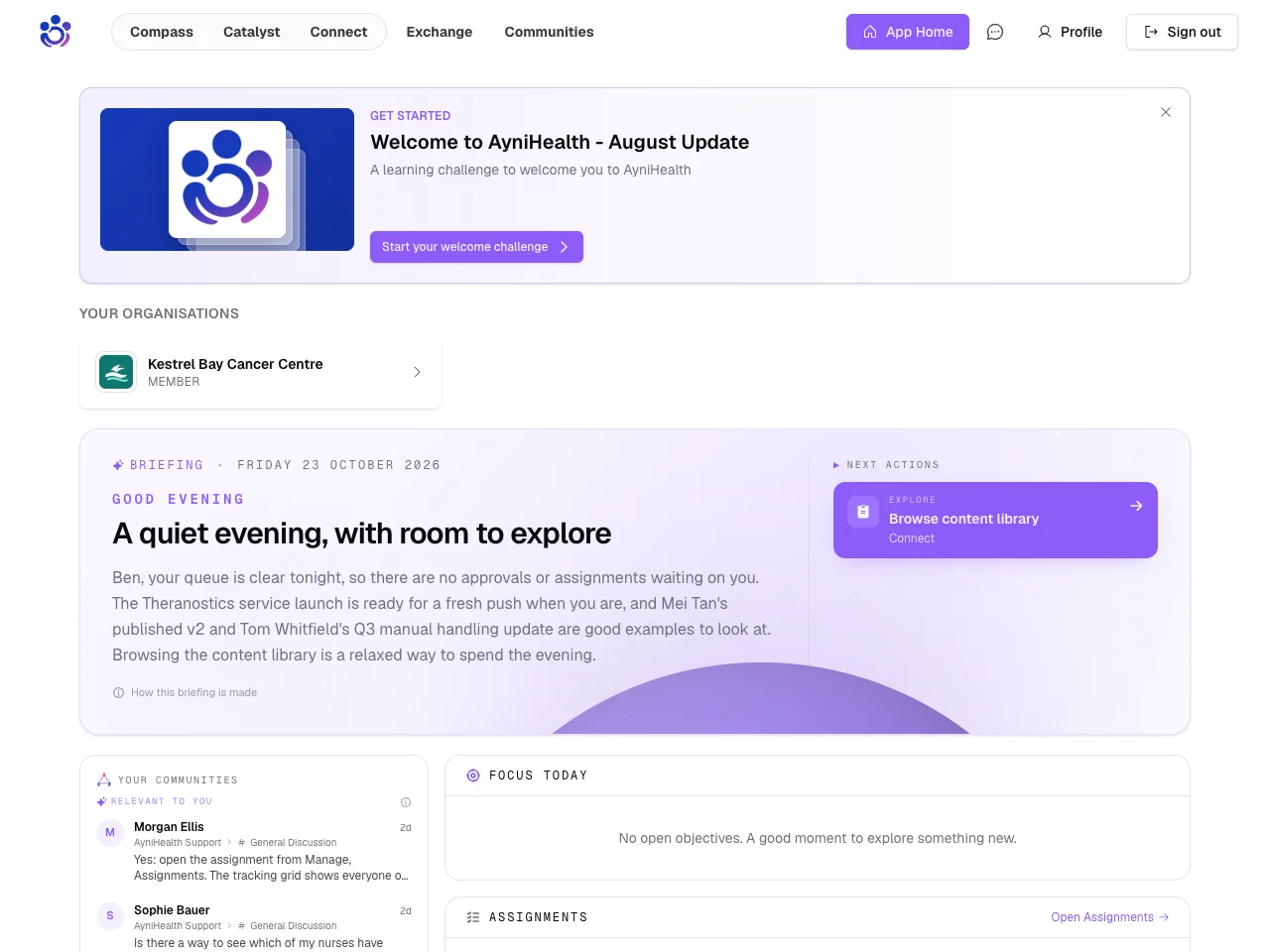This screenshot has height=952, width=1270.
Task: Click the Focus Today target icon
Action: pos(473,775)
